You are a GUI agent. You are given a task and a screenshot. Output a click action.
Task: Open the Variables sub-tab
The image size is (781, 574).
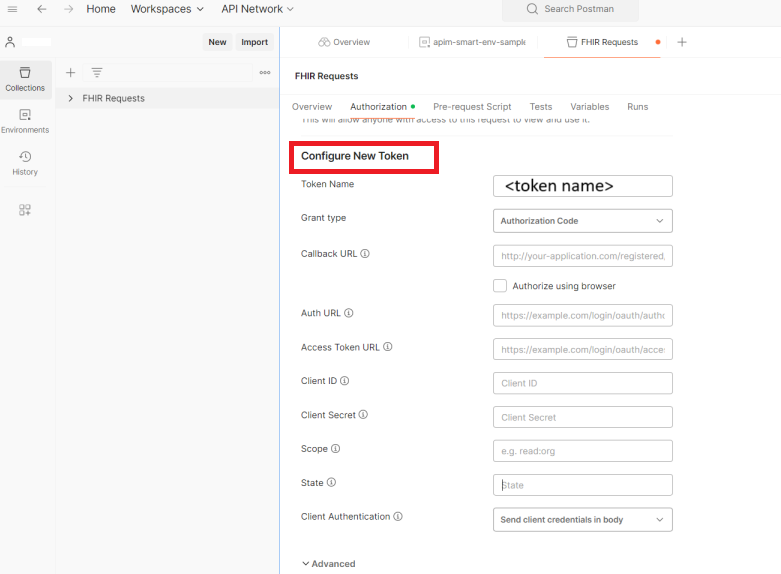coord(590,107)
